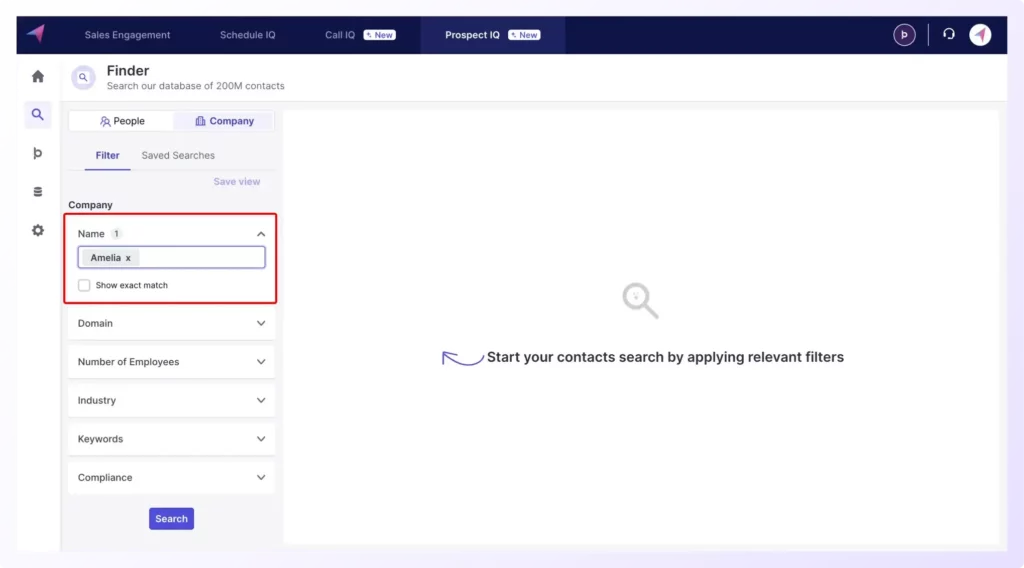This screenshot has width=1024, height=568.
Task: Open settings gear in left sidebar
Action: pyautogui.click(x=38, y=230)
